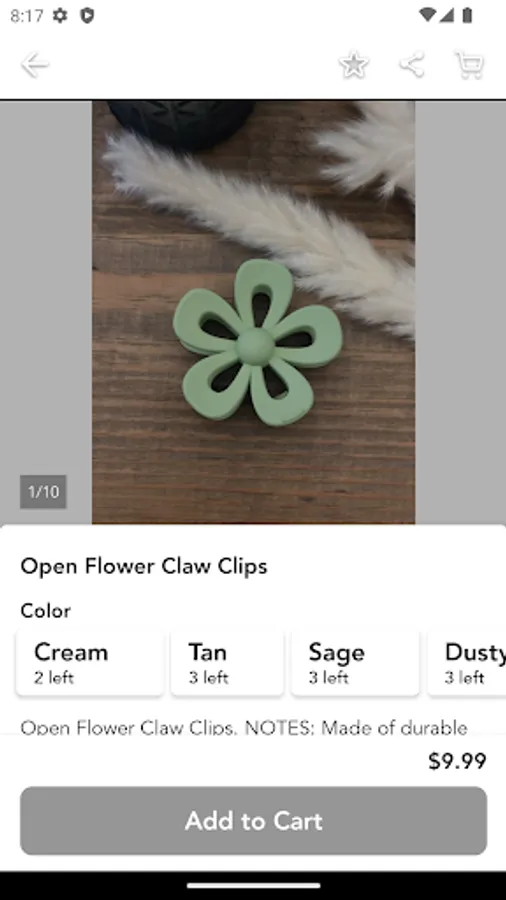506x900 pixels.
Task: Open the shopping cart icon
Action: (x=469, y=65)
